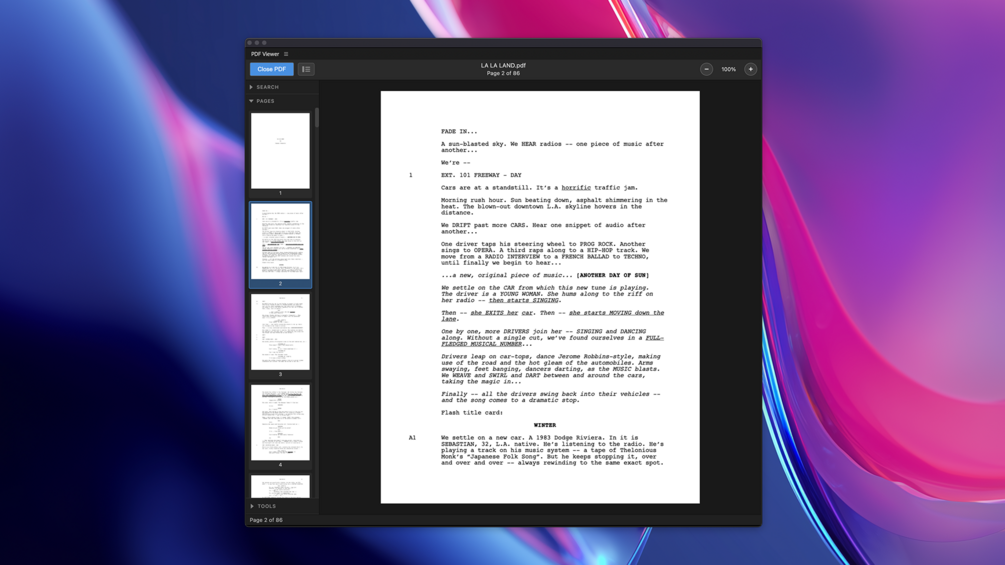Viewport: 1005px width, 565px height.
Task: Click the LA LA LAND.pdf title
Action: (503, 65)
